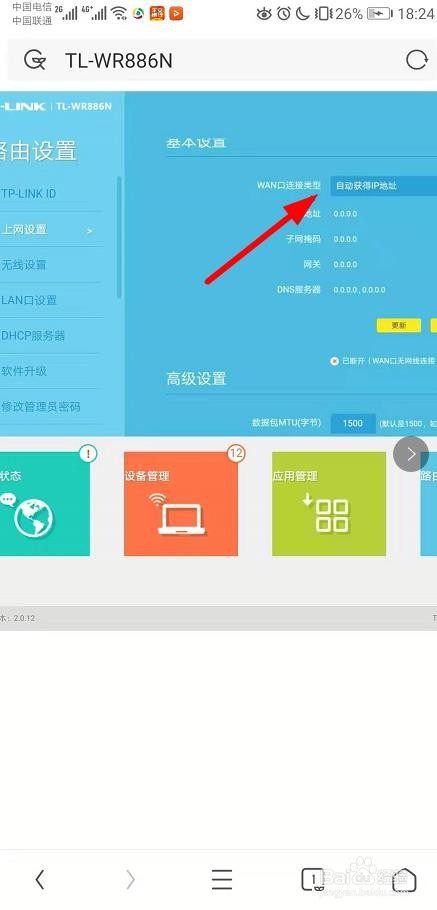Tap the alert badge on 状态 tile
The image size is (437, 910).
click(x=88, y=454)
